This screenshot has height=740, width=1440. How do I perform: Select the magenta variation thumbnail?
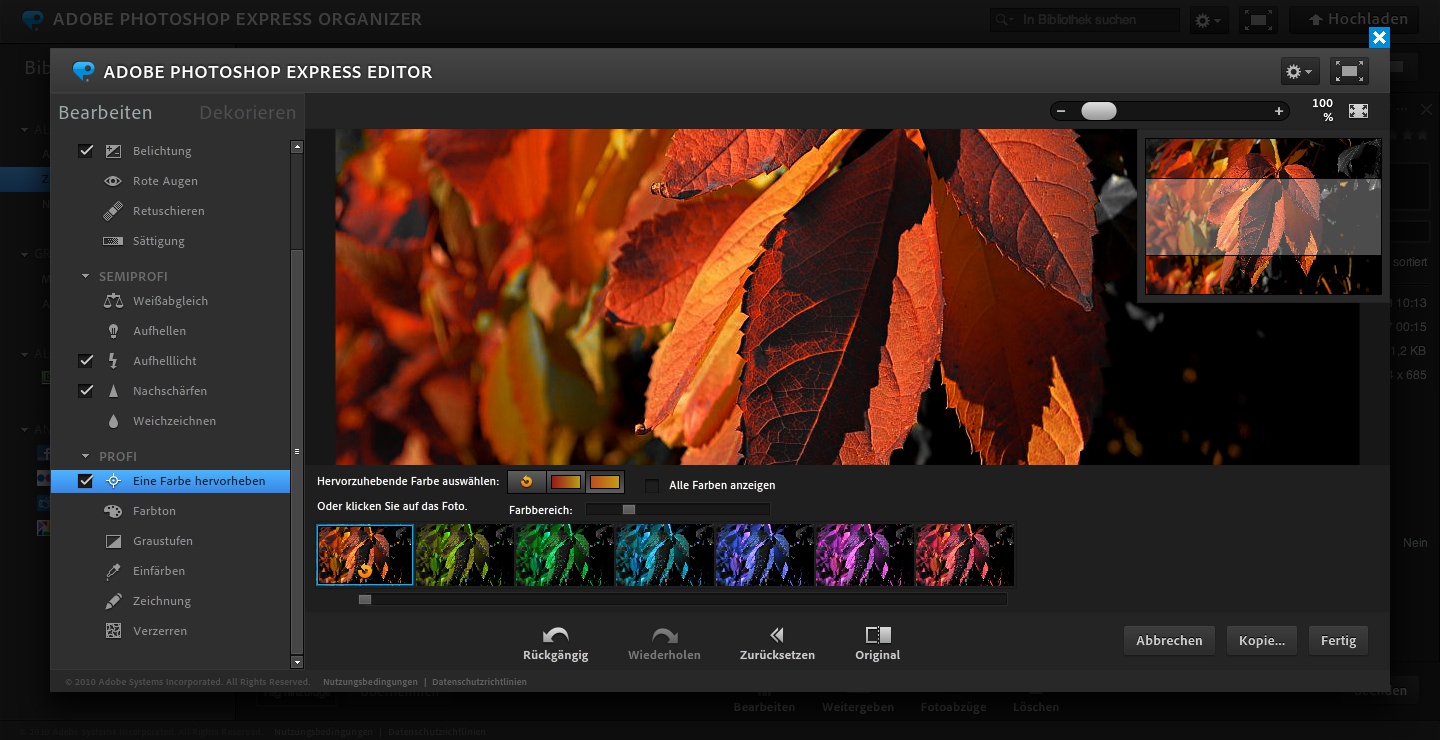coord(865,555)
